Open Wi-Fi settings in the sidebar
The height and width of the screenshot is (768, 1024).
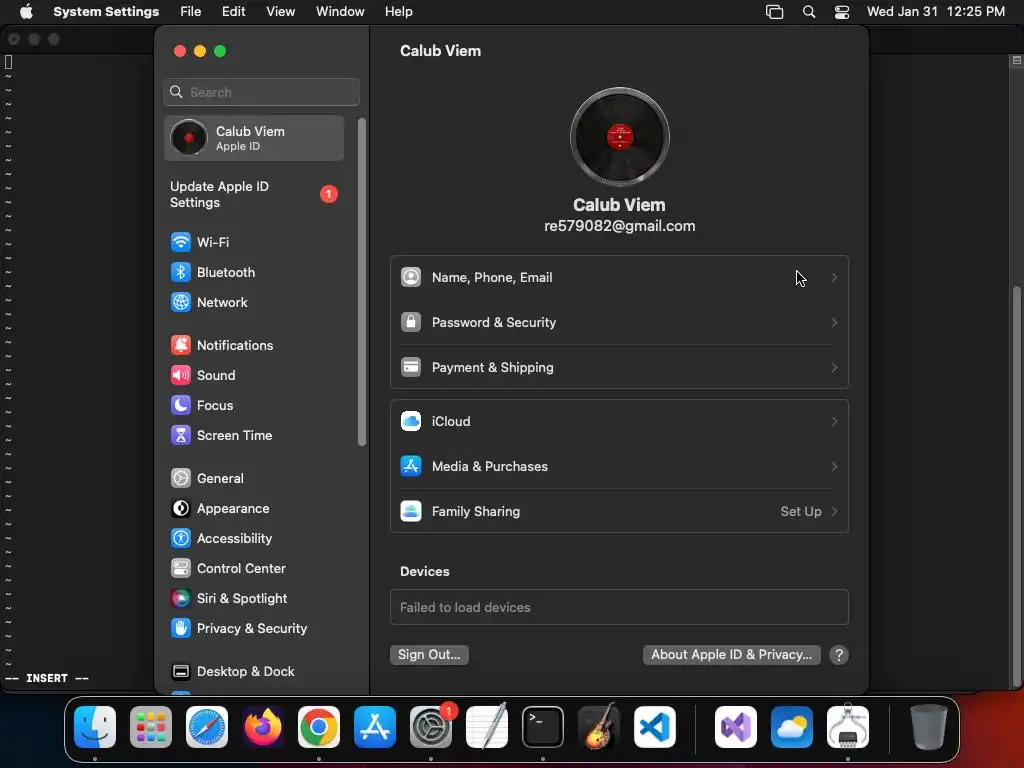[x=255, y=242]
